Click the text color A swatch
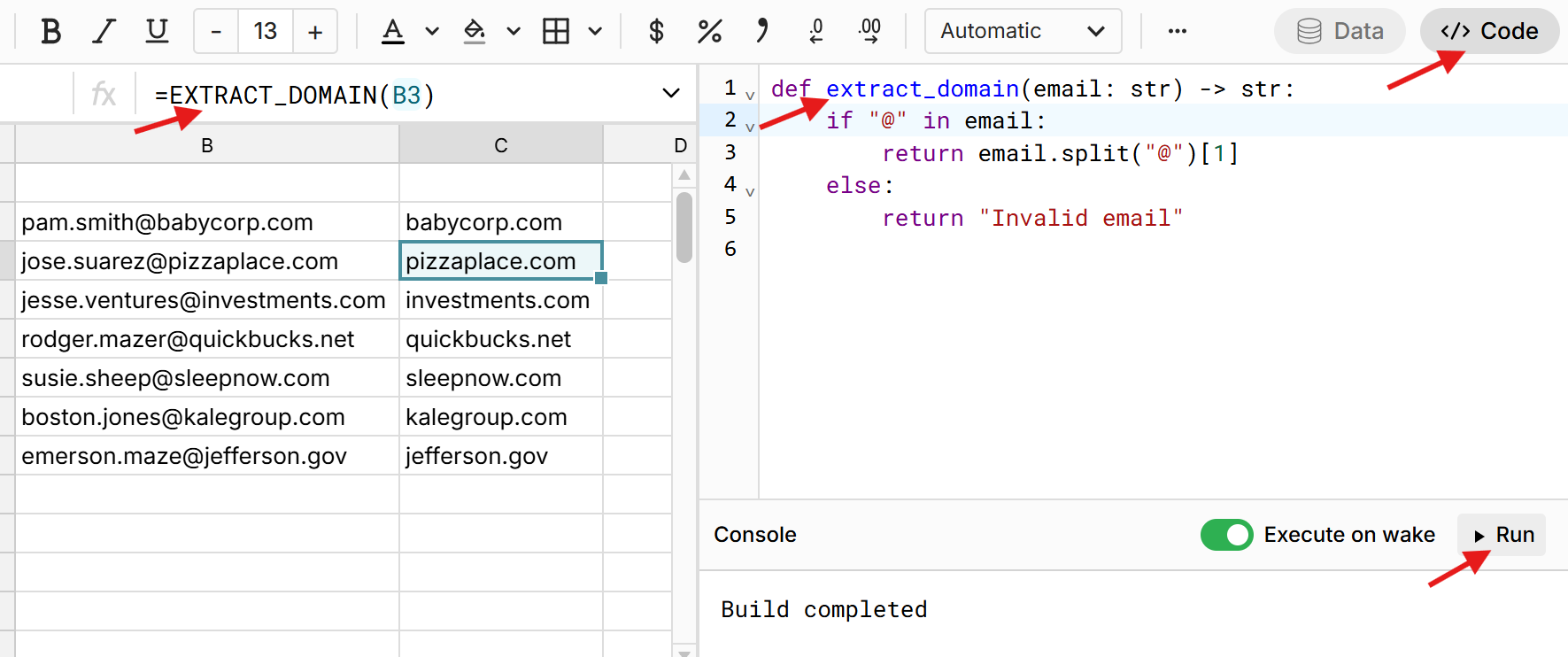Viewport: 1568px width, 657px height. [393, 32]
